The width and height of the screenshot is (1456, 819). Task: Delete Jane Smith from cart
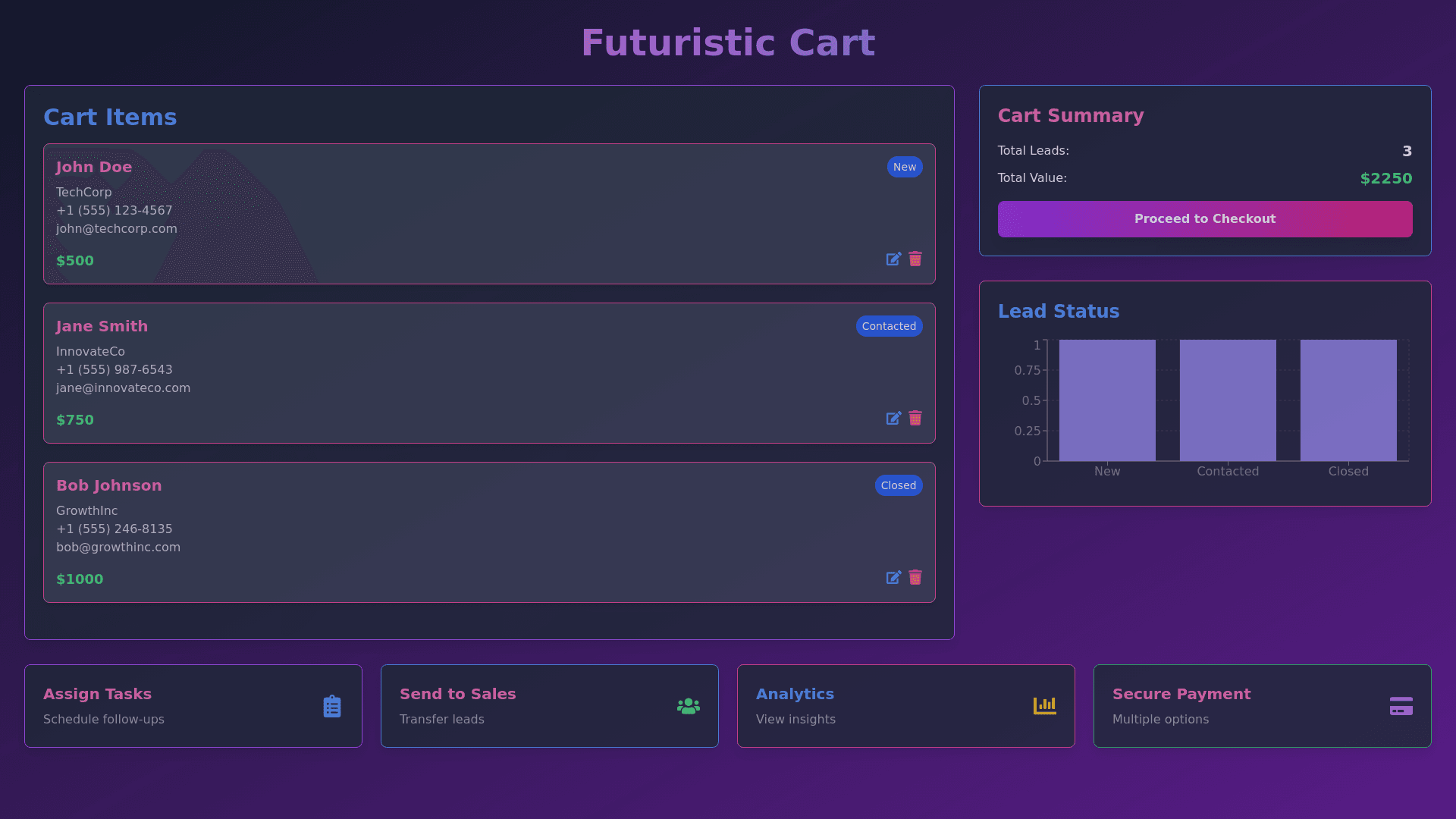pyautogui.click(x=915, y=419)
